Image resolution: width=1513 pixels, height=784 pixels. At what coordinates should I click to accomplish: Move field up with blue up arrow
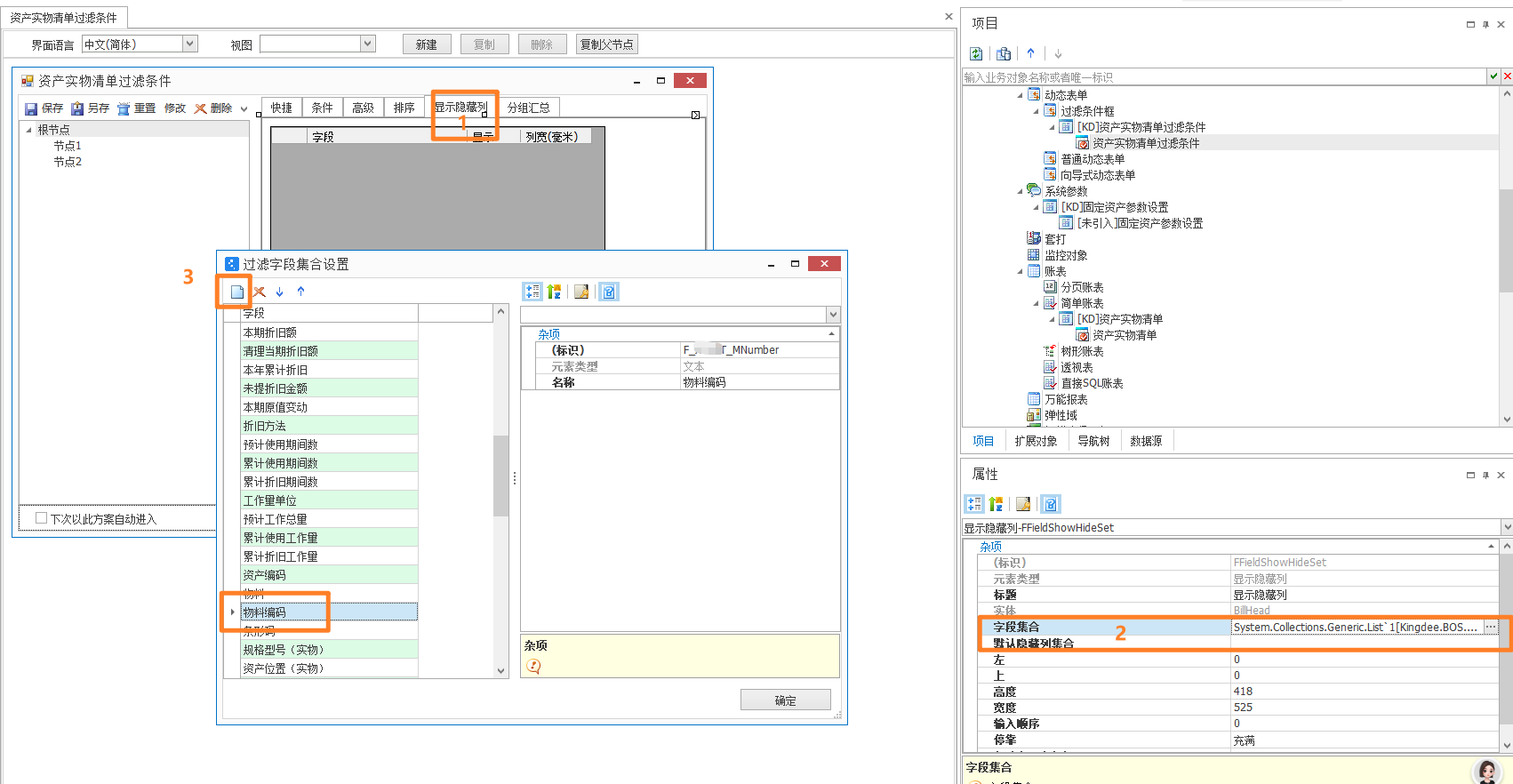(301, 292)
